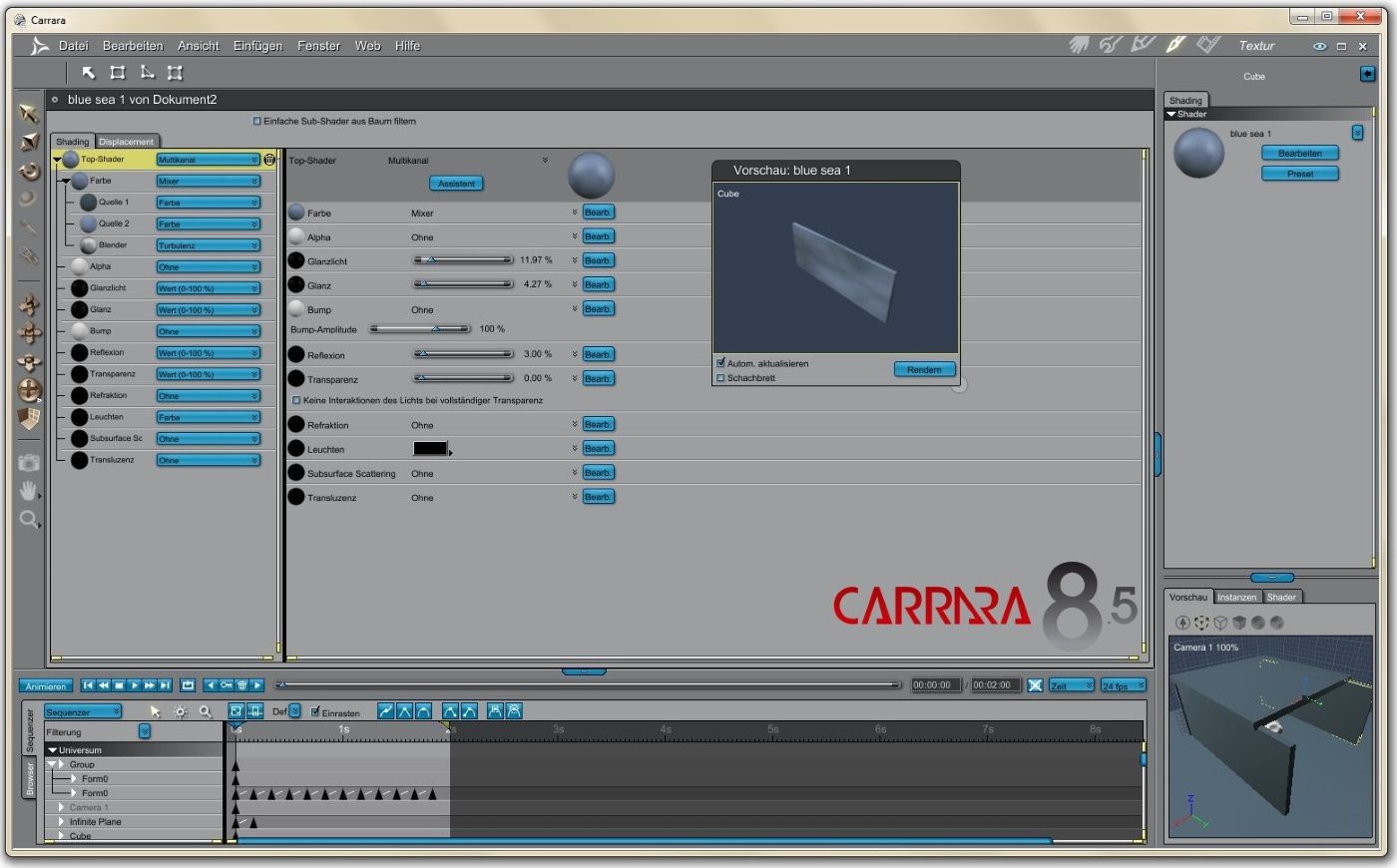Click the camera icon in left toolbar
The height and width of the screenshot is (868, 1397).
point(29,462)
